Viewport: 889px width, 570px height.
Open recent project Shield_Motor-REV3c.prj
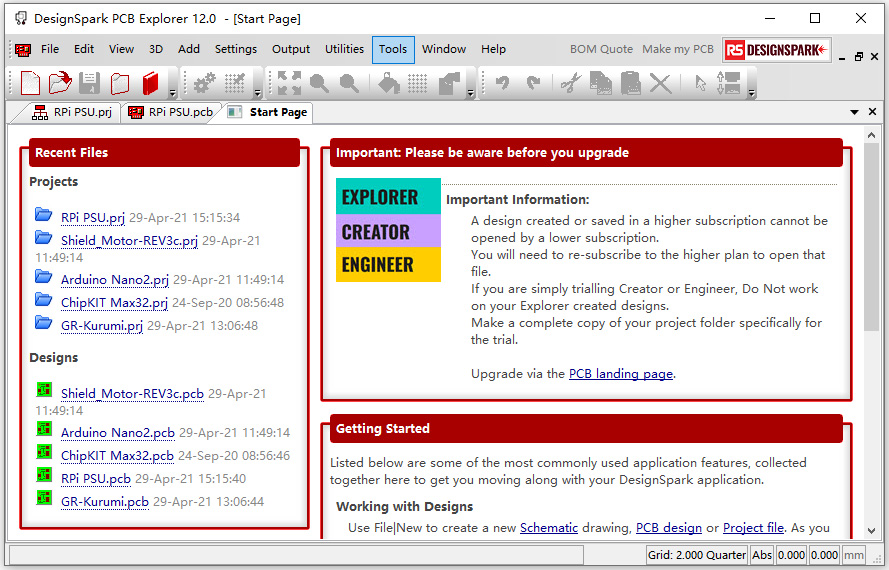129,241
